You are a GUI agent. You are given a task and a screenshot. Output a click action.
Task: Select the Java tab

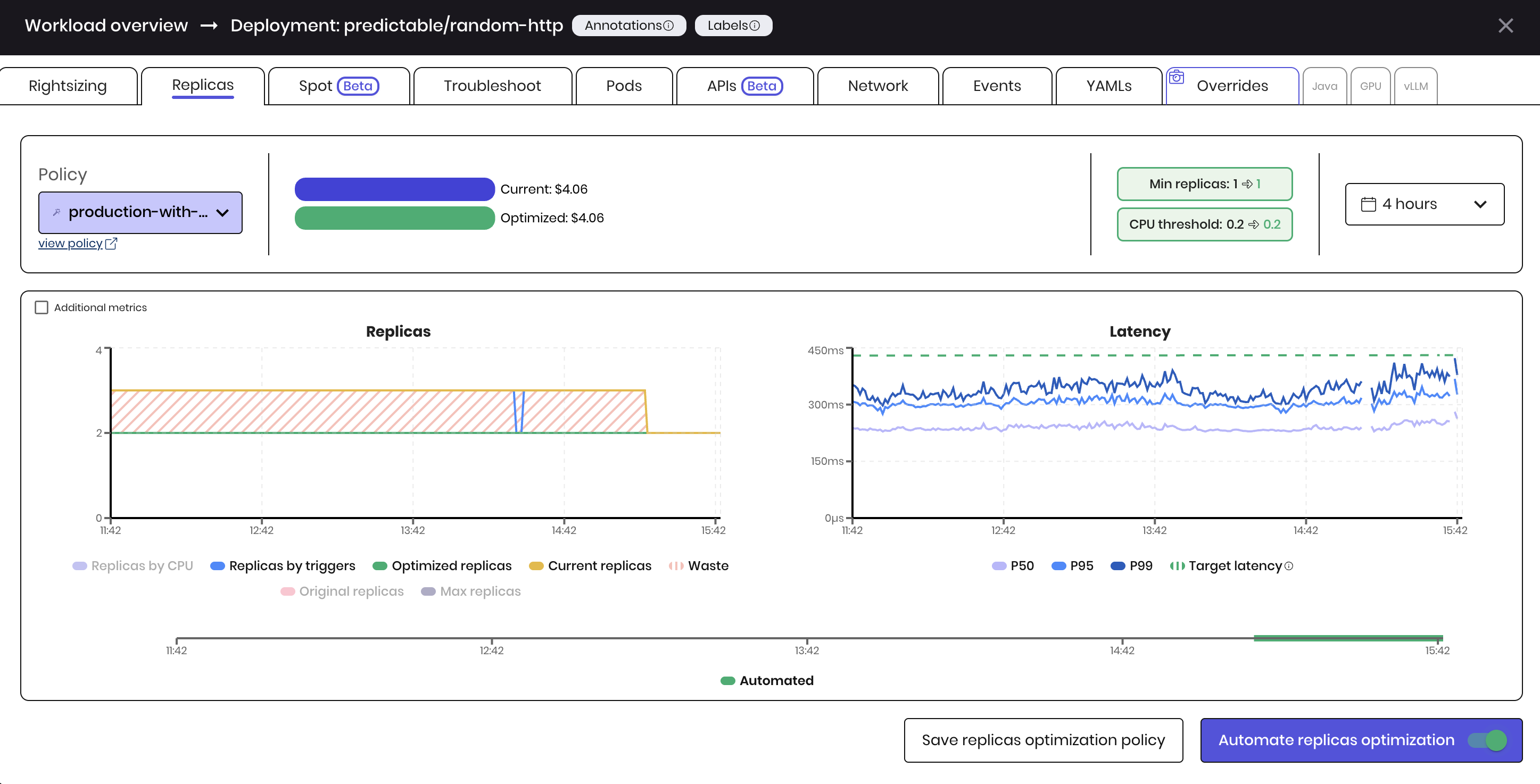pyautogui.click(x=1324, y=86)
